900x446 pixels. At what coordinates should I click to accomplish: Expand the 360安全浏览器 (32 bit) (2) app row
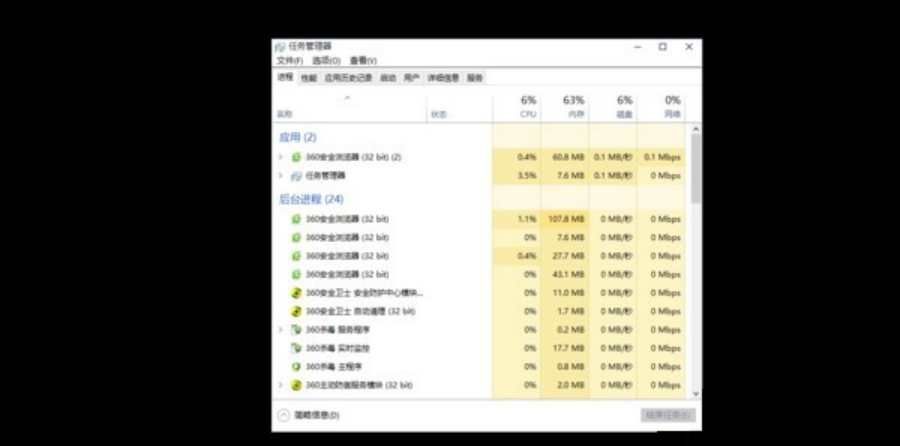281,157
